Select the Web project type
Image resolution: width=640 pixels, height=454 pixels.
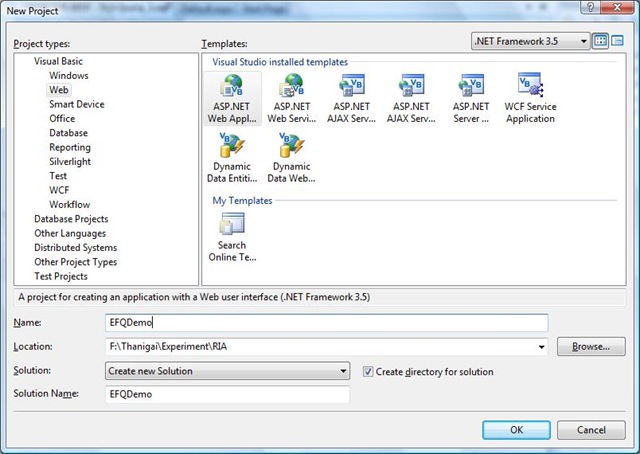(59, 90)
